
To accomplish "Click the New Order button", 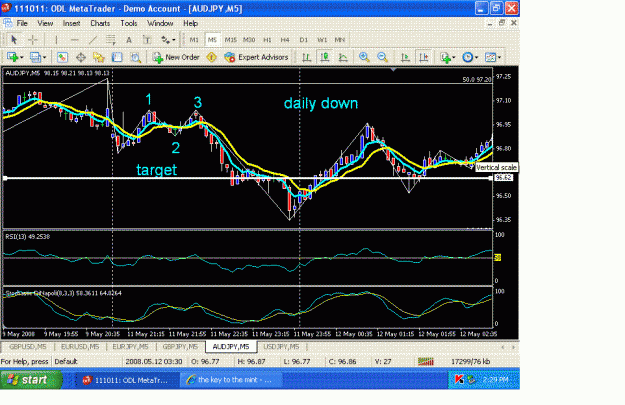I will click(176, 57).
